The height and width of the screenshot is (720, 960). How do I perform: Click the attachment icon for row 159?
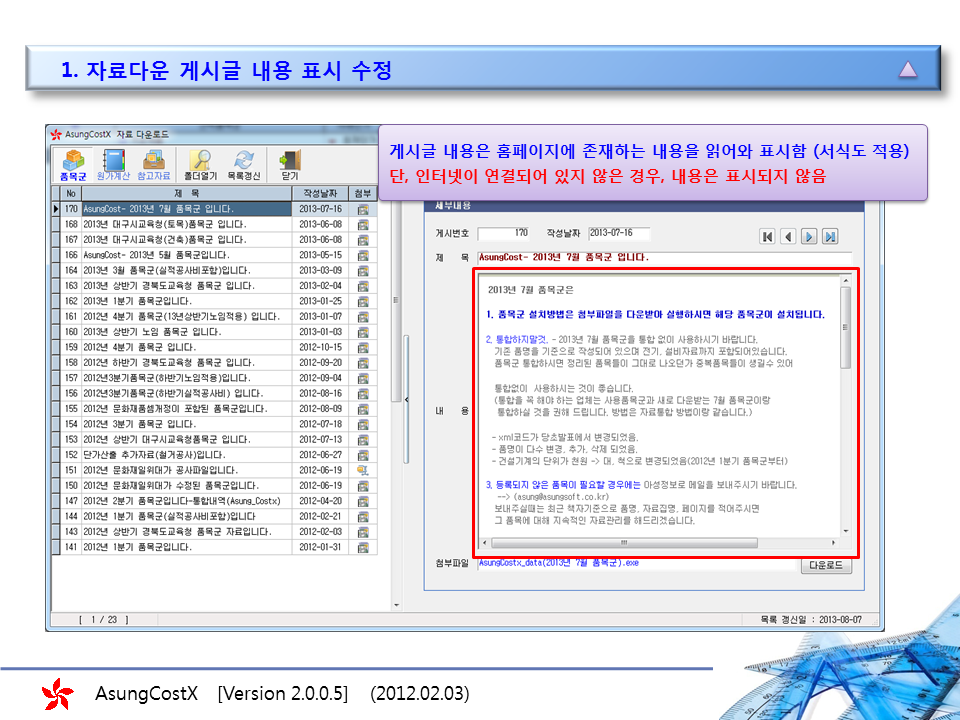(363, 347)
